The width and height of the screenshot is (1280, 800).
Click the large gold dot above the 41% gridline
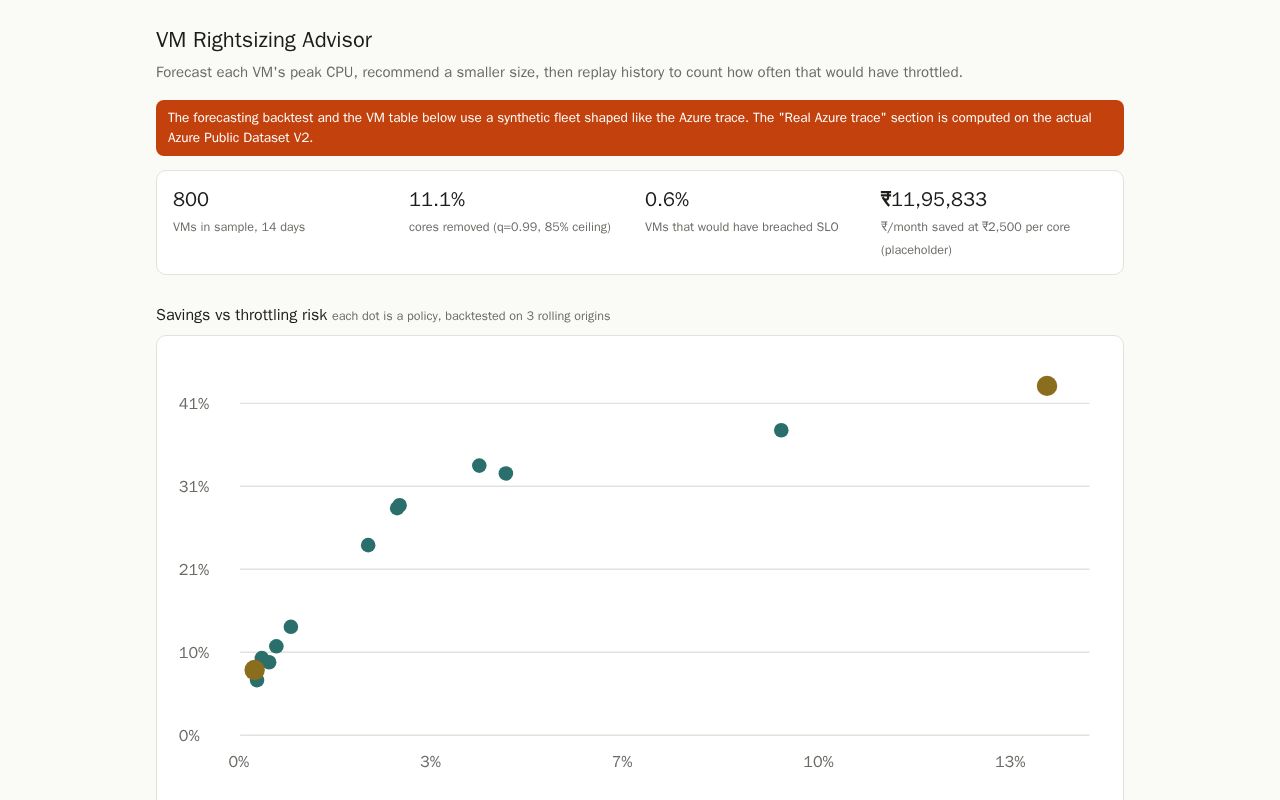click(1047, 386)
